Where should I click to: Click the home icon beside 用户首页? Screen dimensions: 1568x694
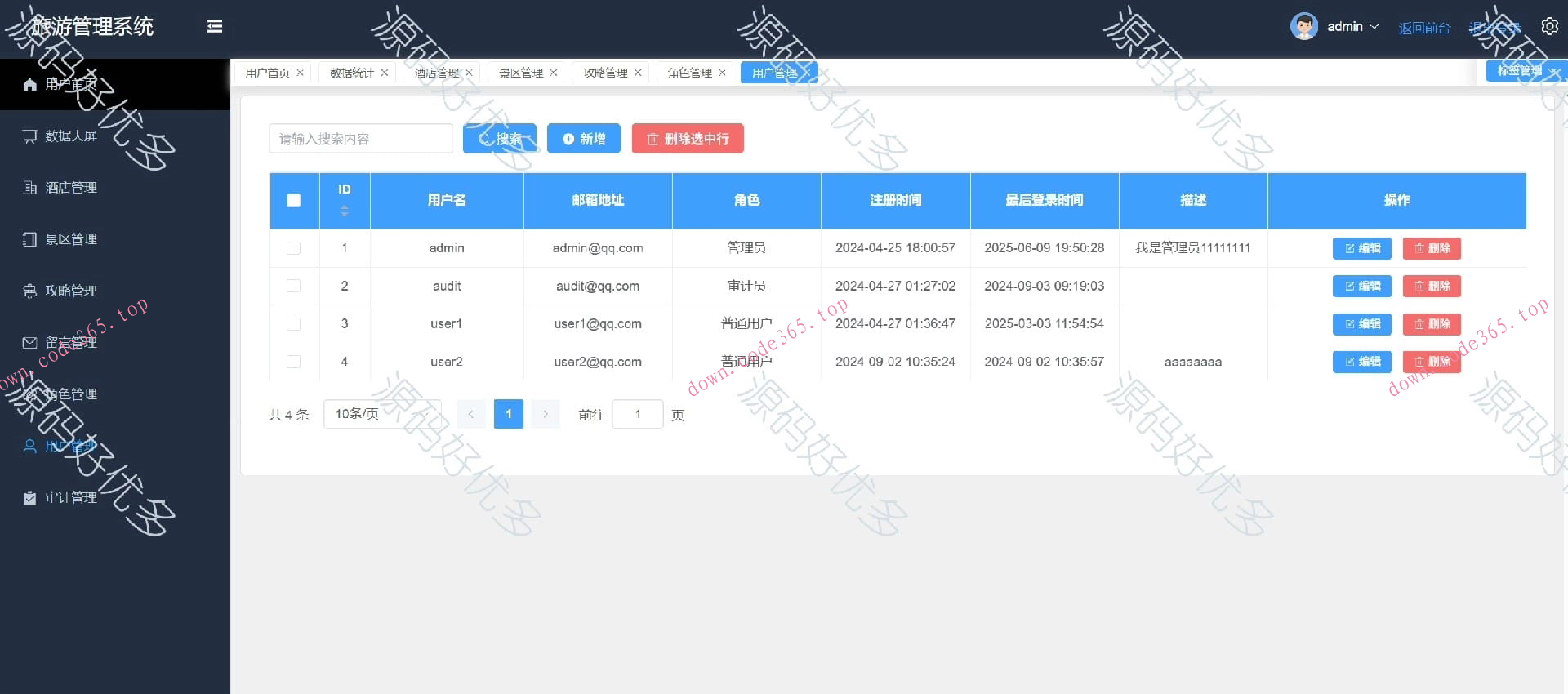point(30,84)
